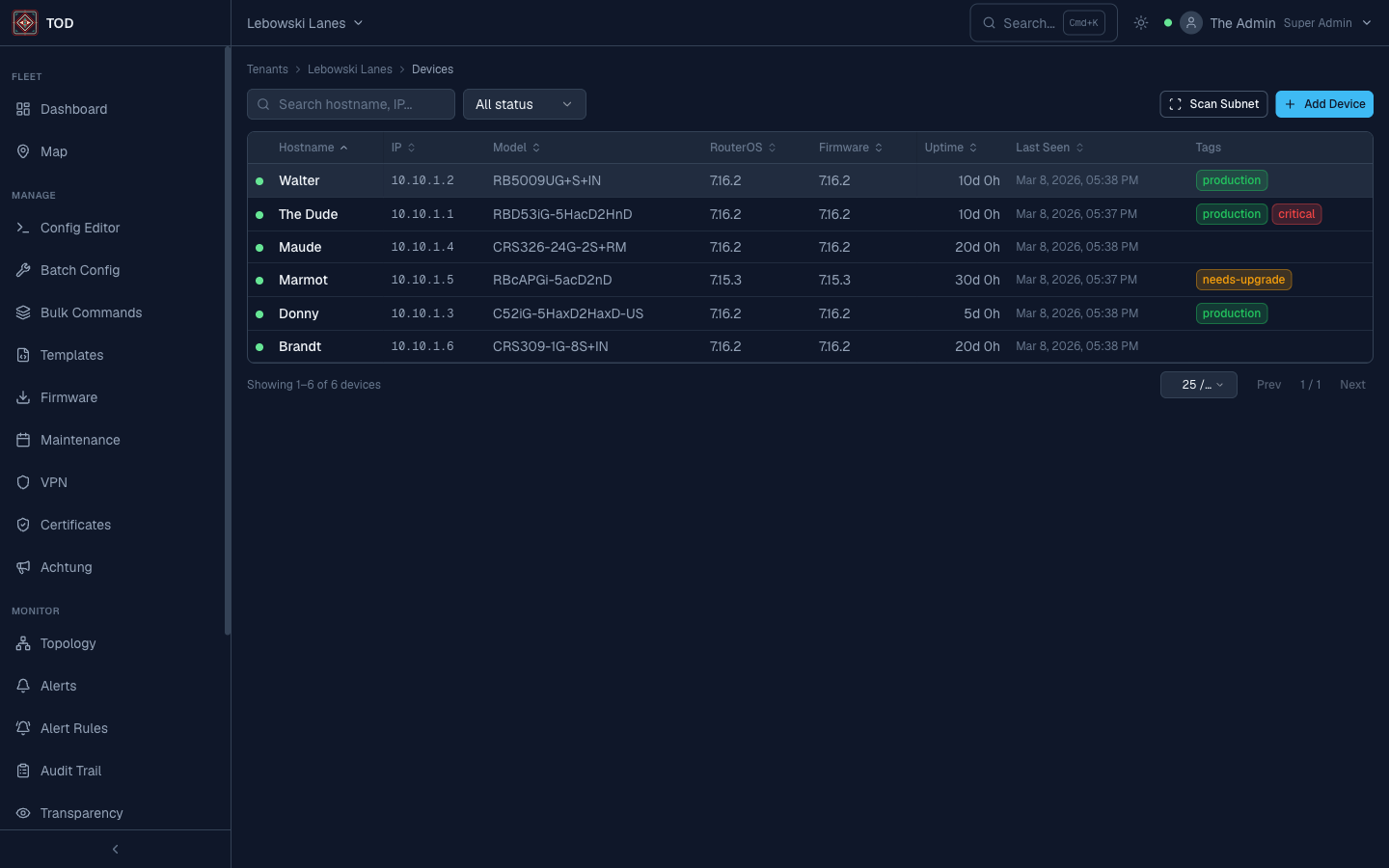
Task: Click the hostname search field
Action: click(350, 104)
